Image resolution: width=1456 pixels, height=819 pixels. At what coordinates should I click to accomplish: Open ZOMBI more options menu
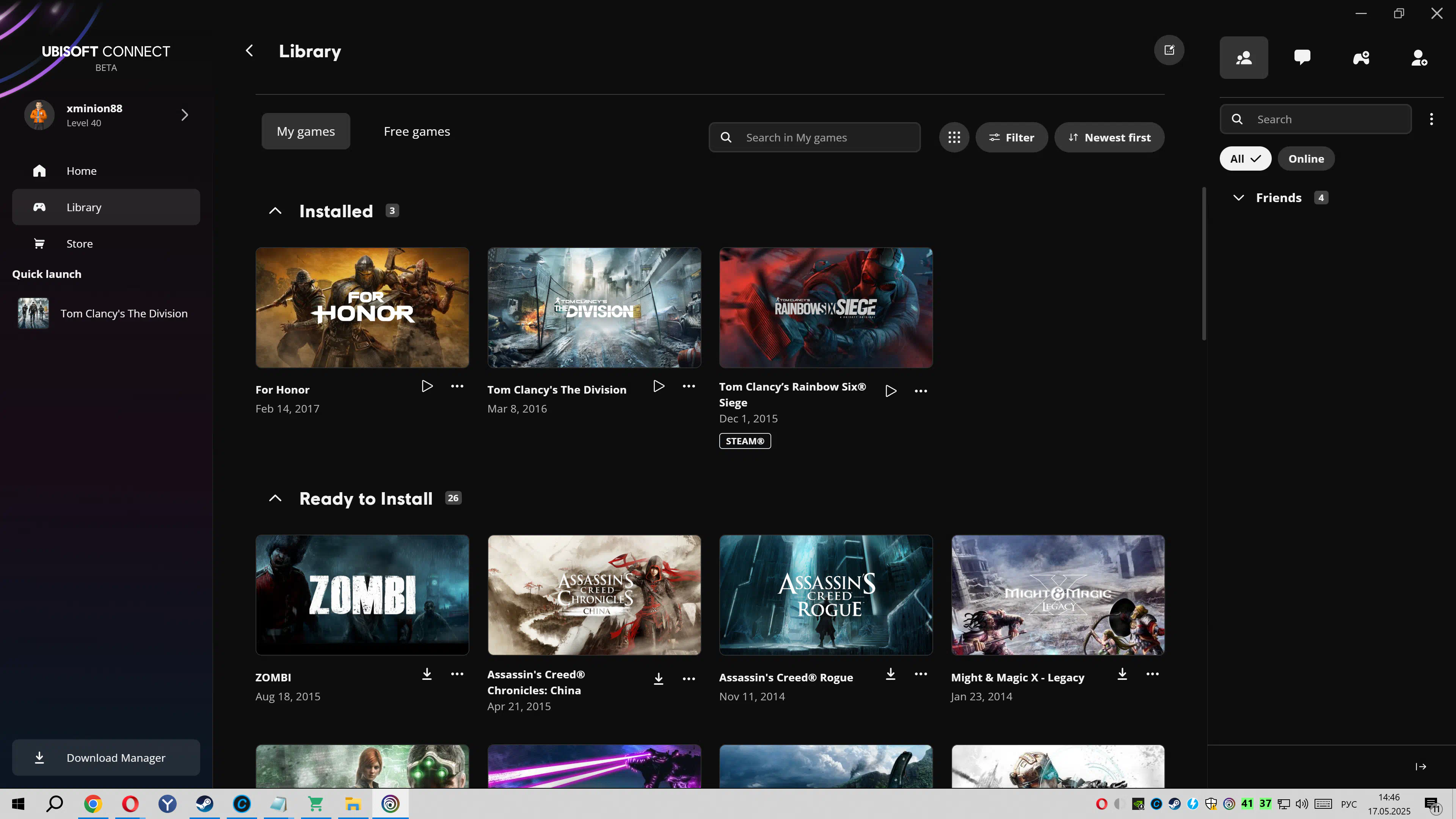[x=457, y=674]
